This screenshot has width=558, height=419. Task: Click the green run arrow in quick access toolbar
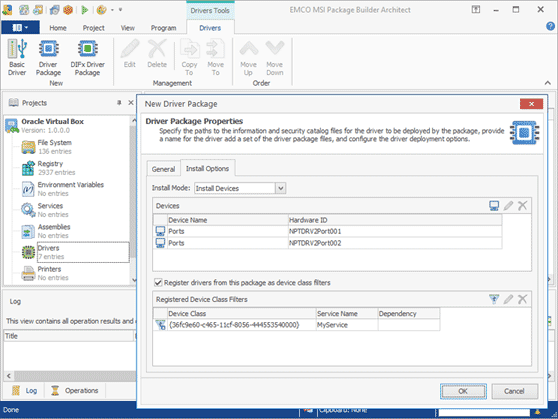pyautogui.click(x=85, y=10)
